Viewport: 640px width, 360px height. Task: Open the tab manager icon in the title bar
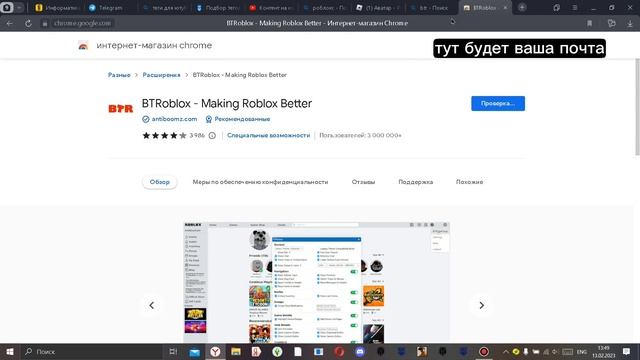[x=556, y=7]
